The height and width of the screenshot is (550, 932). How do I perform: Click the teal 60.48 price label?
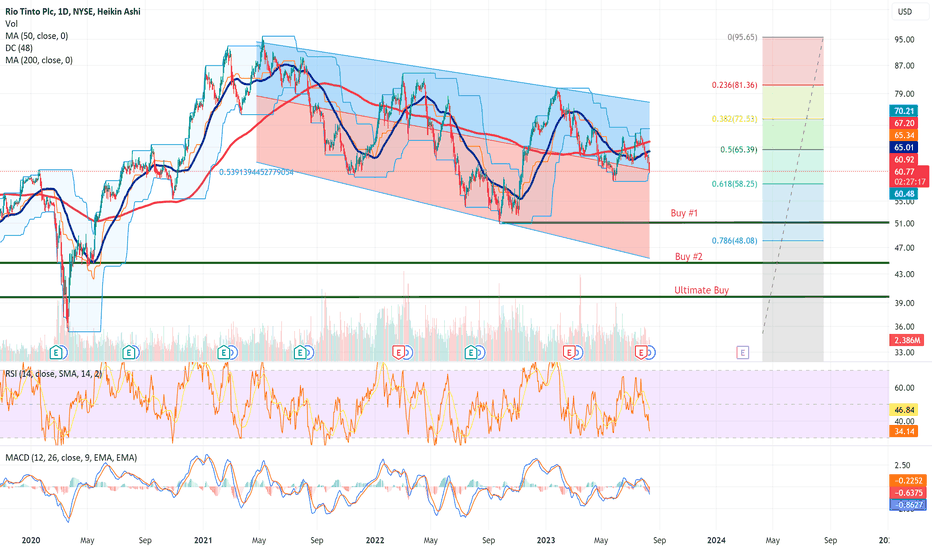click(903, 194)
